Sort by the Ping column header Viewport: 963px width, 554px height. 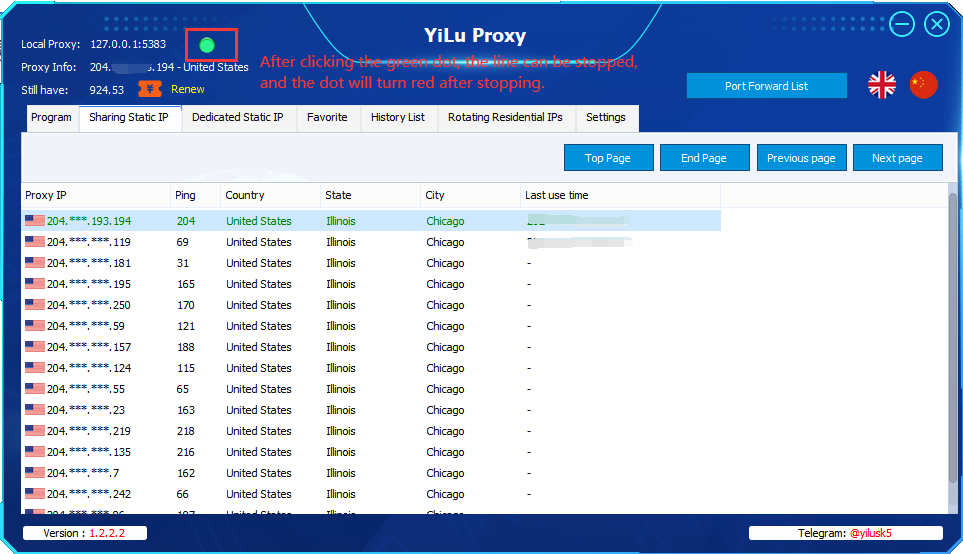[x=195, y=195]
